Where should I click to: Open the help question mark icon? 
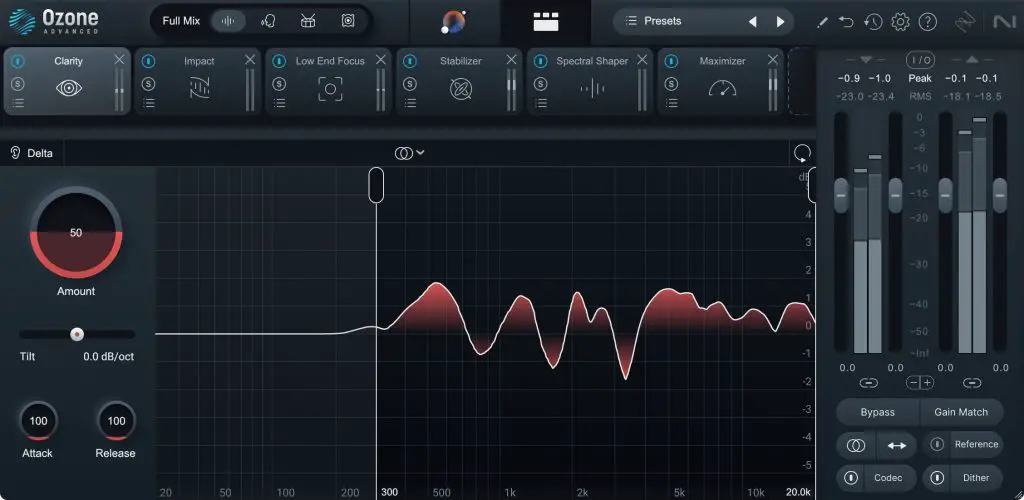point(927,22)
